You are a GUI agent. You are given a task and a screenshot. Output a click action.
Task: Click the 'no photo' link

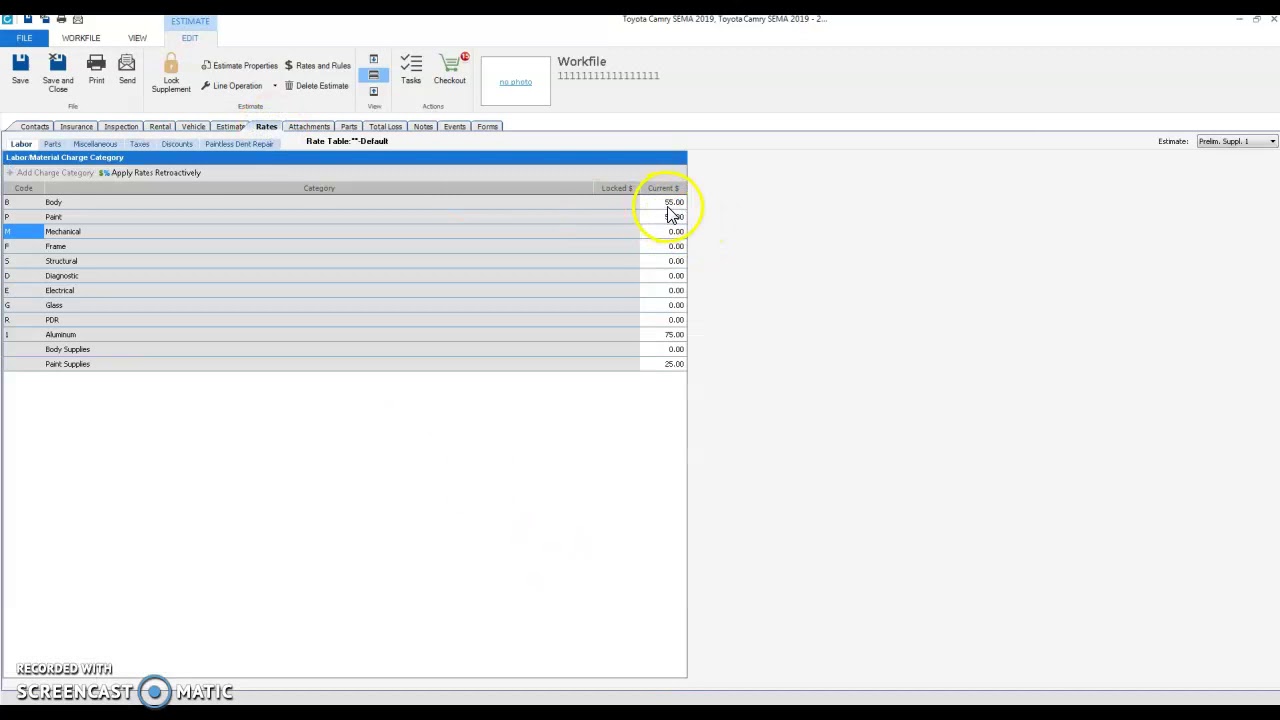(516, 82)
